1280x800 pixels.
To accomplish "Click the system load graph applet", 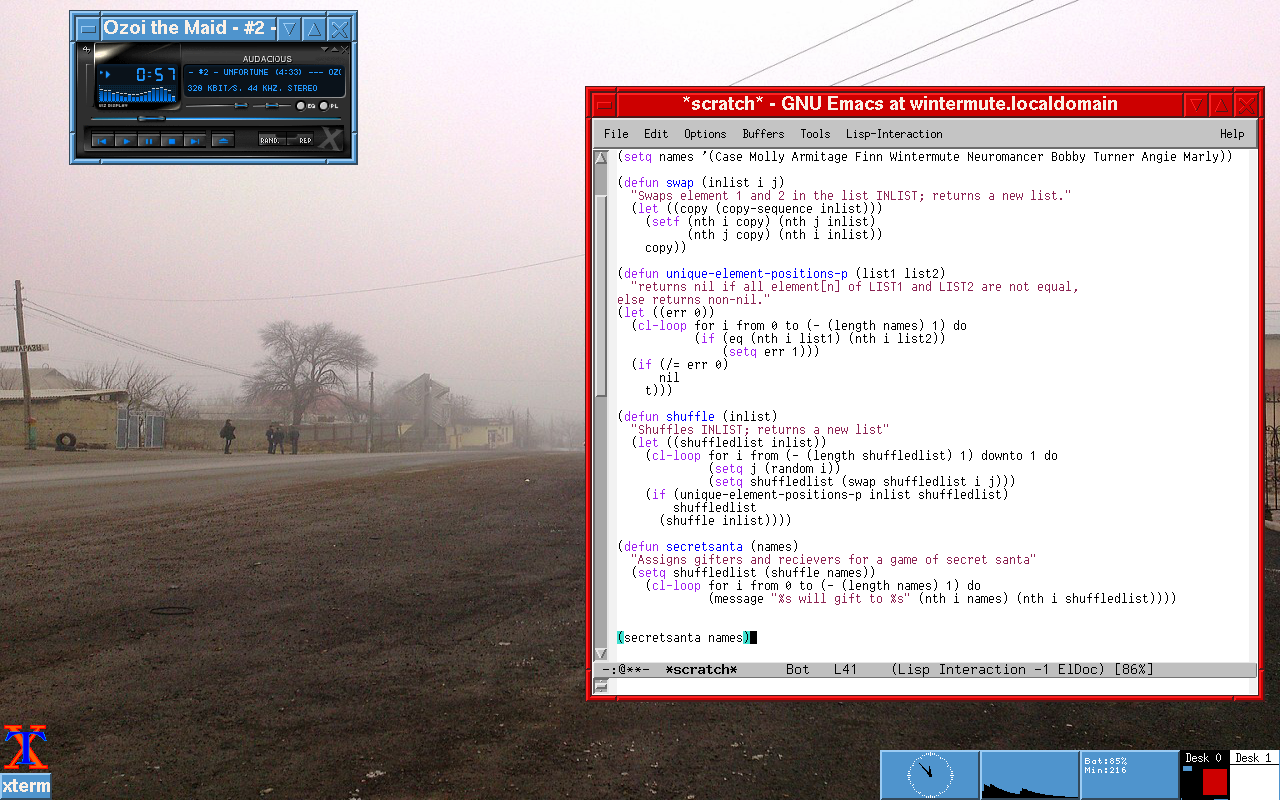I will coord(1030,775).
